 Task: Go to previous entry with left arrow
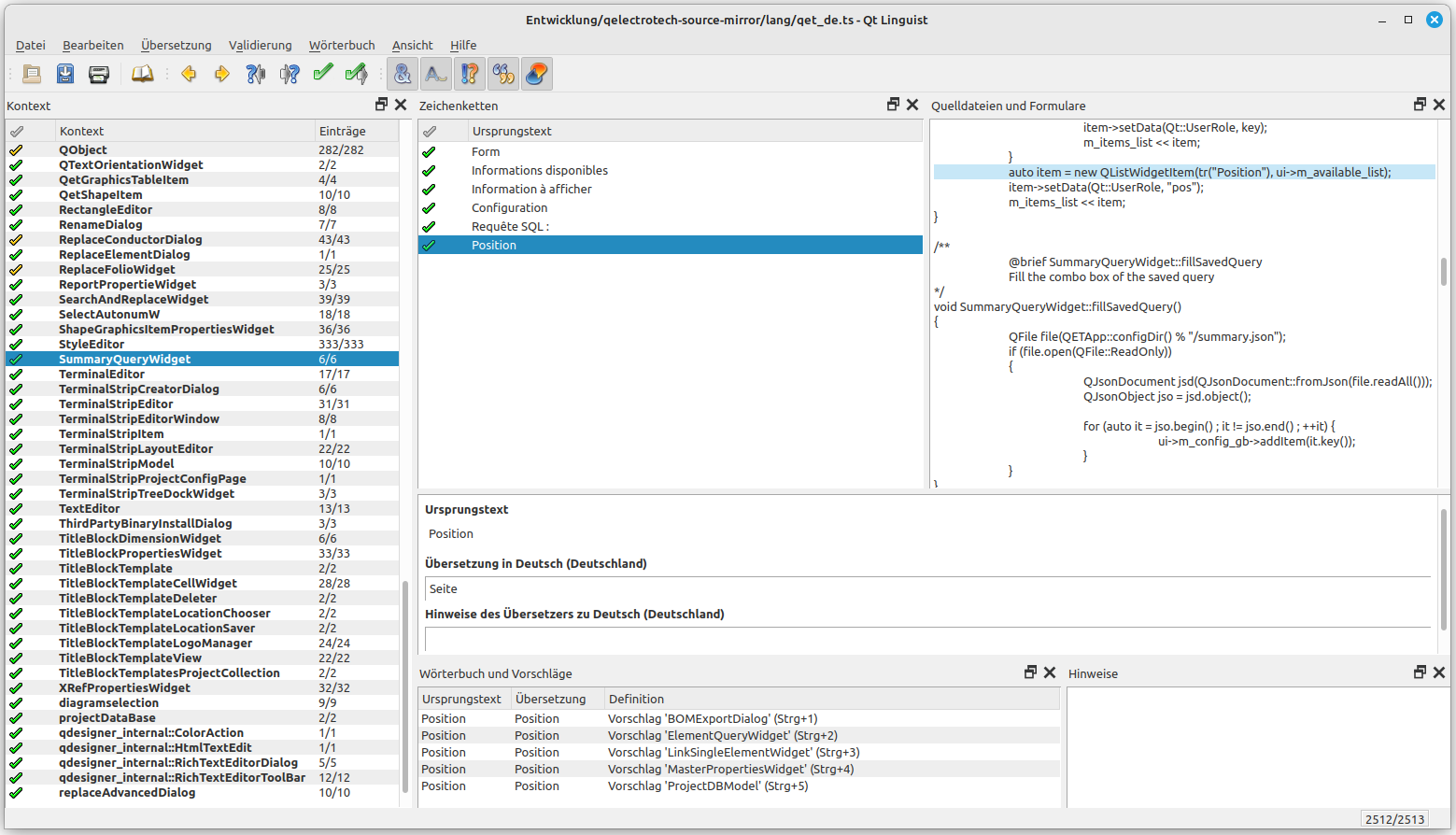click(189, 74)
